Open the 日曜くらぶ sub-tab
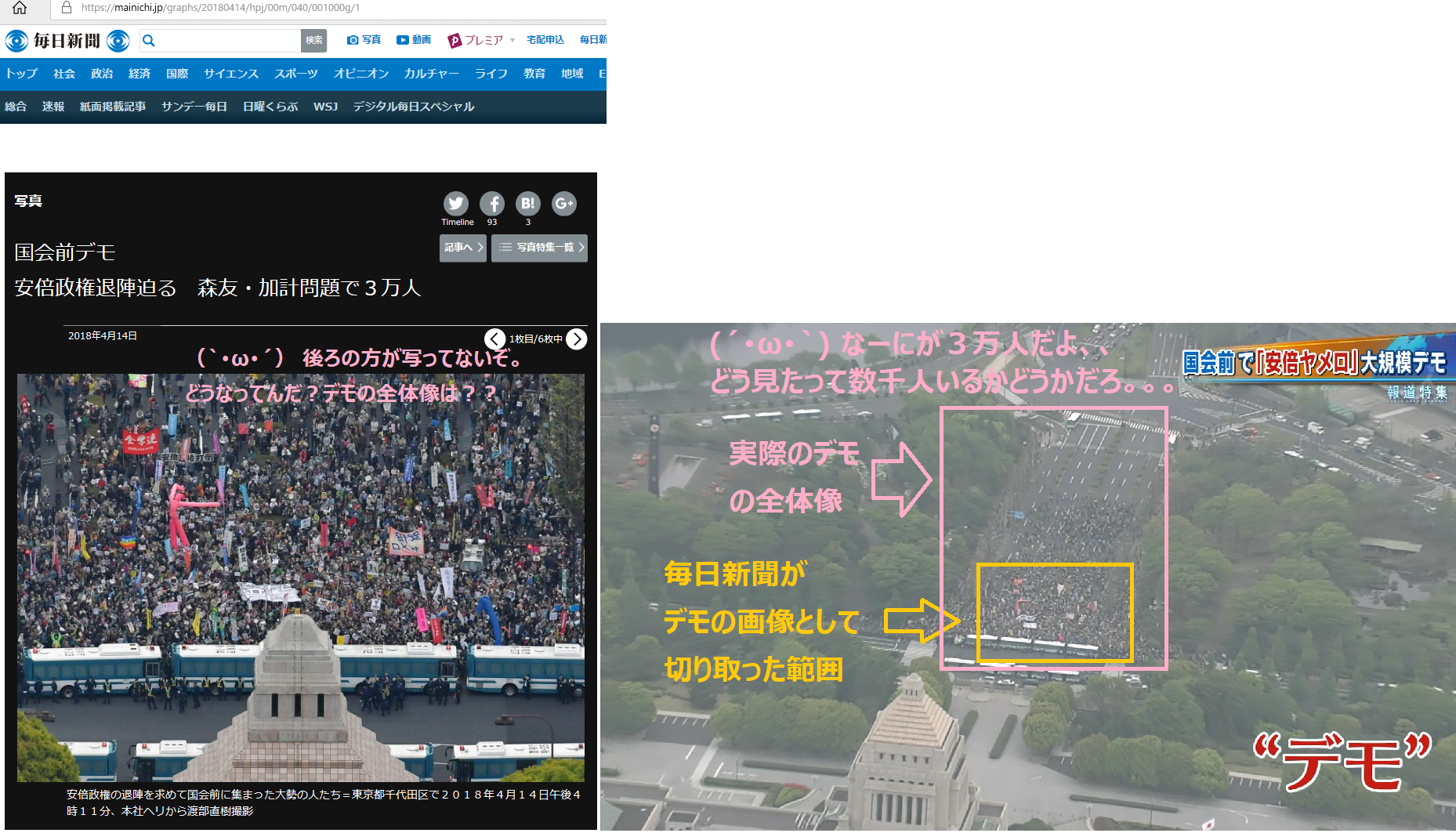 click(270, 107)
